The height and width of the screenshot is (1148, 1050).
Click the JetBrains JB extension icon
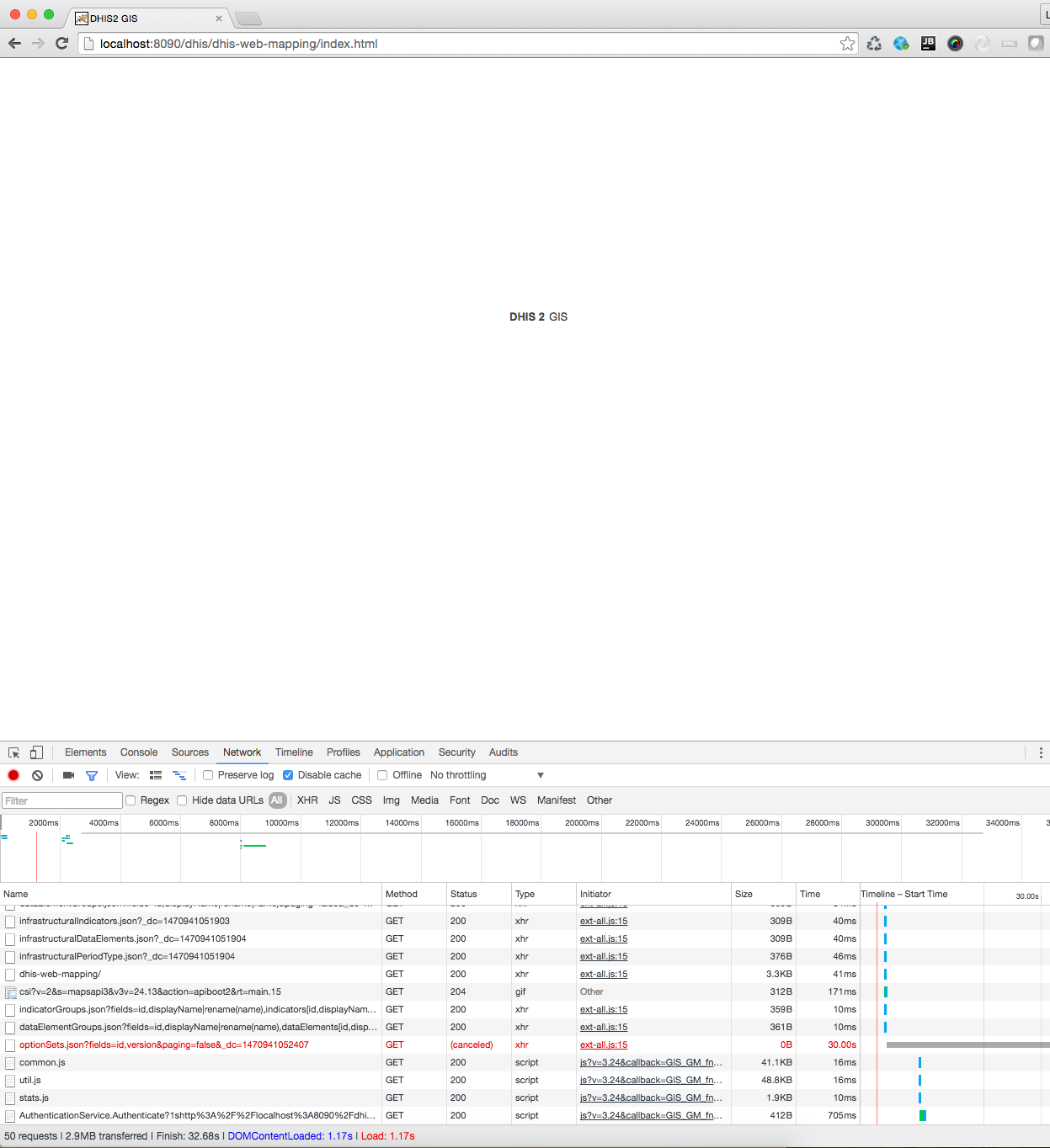tap(928, 44)
